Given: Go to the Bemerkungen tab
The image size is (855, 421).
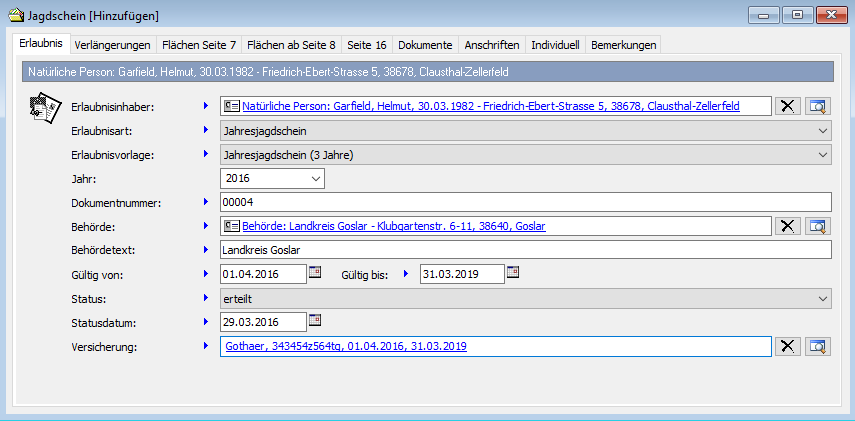Looking at the screenshot, I should [623, 45].
